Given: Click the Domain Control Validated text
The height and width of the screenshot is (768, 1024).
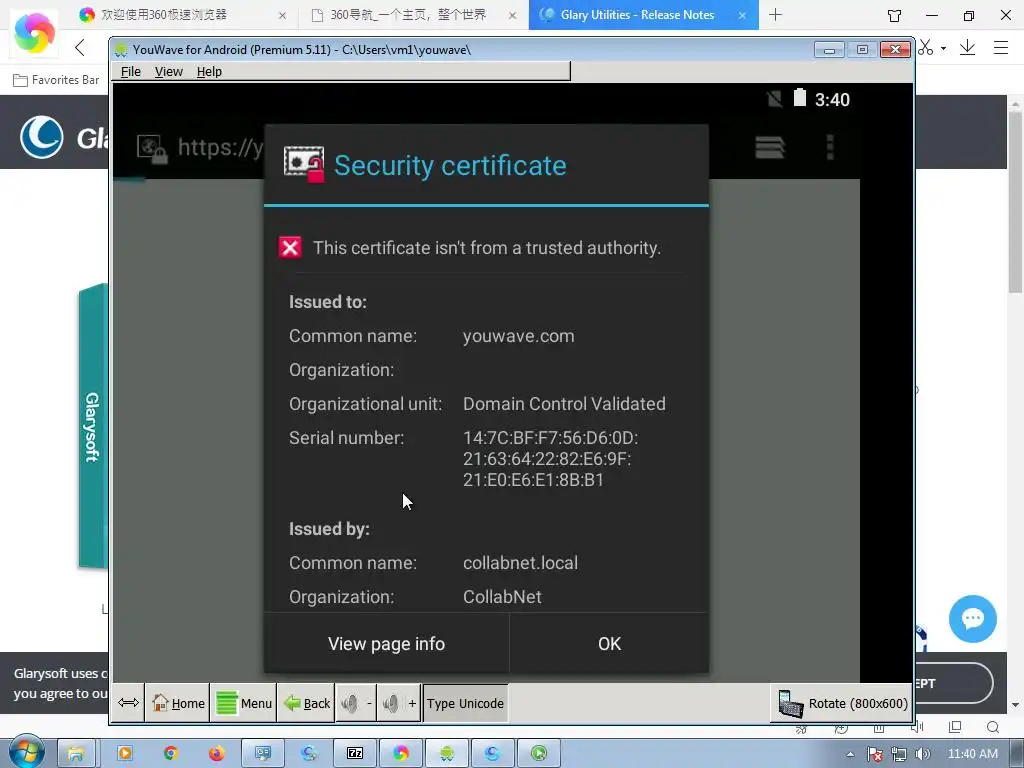Looking at the screenshot, I should coord(564,404).
